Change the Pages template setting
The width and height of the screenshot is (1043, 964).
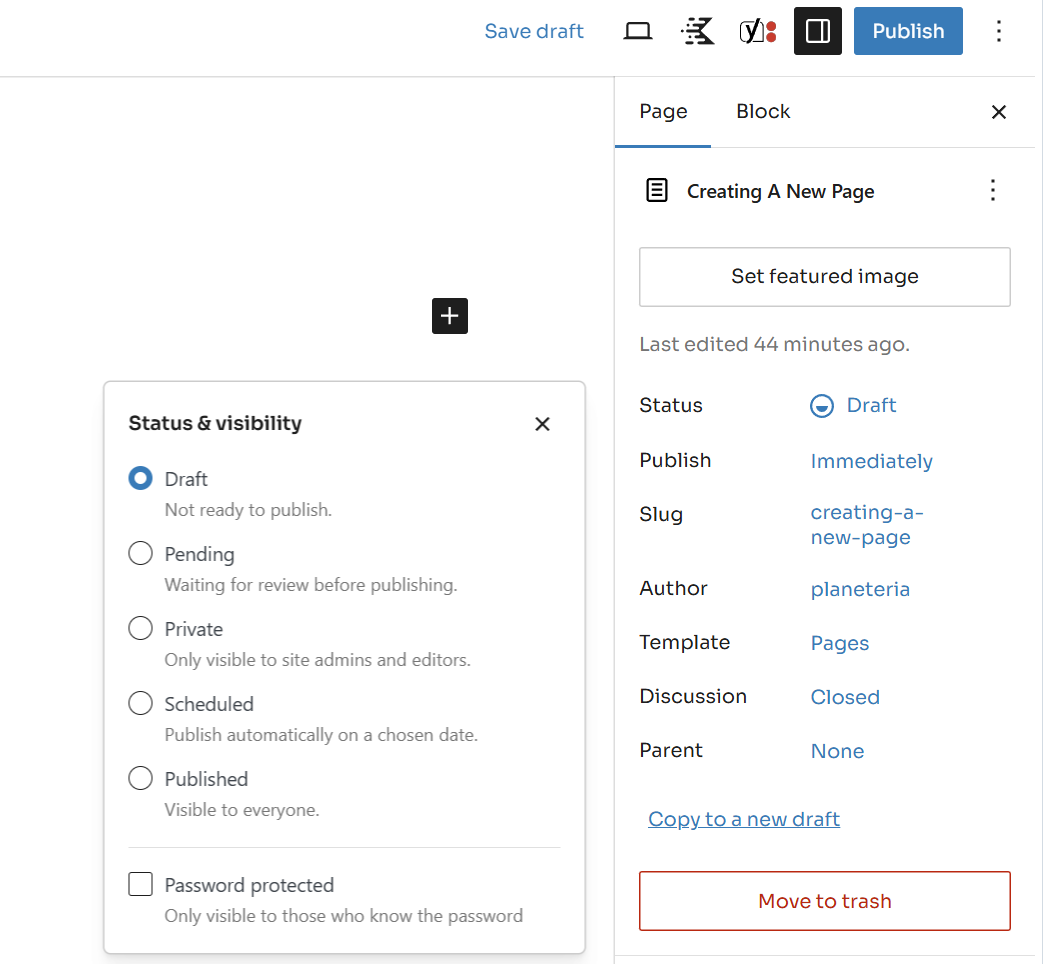[839, 643]
